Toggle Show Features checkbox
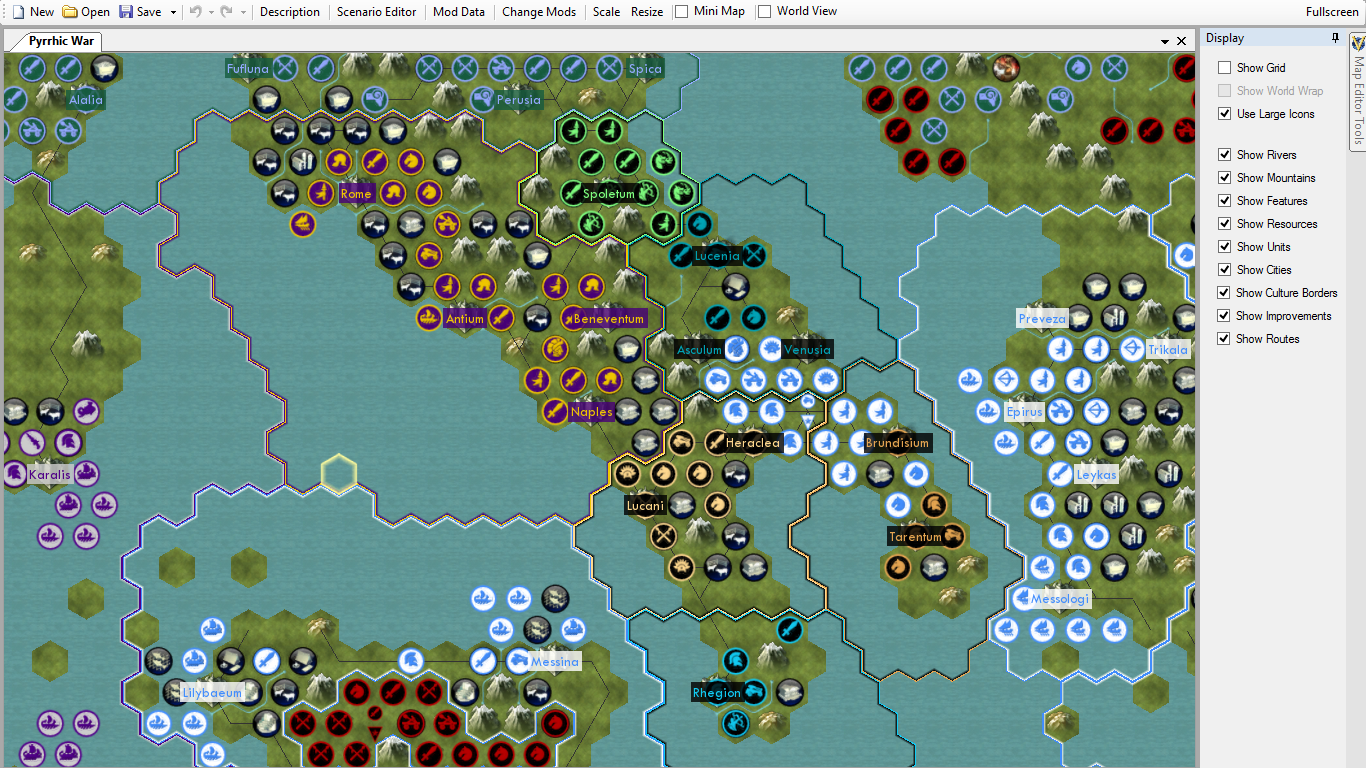Image resolution: width=1366 pixels, height=768 pixels. point(1224,201)
